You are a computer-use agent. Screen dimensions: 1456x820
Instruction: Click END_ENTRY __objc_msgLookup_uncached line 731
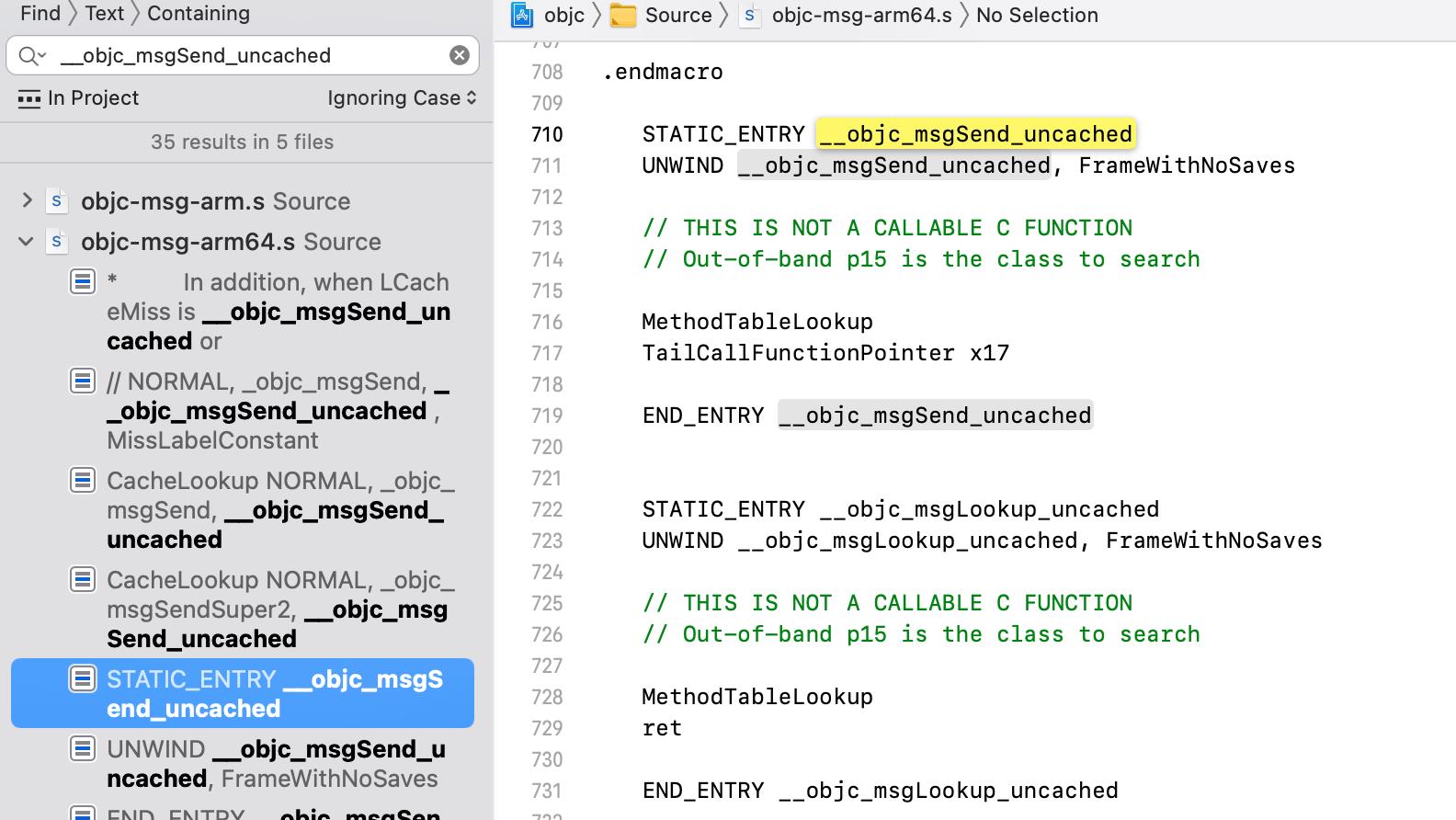click(x=880, y=791)
